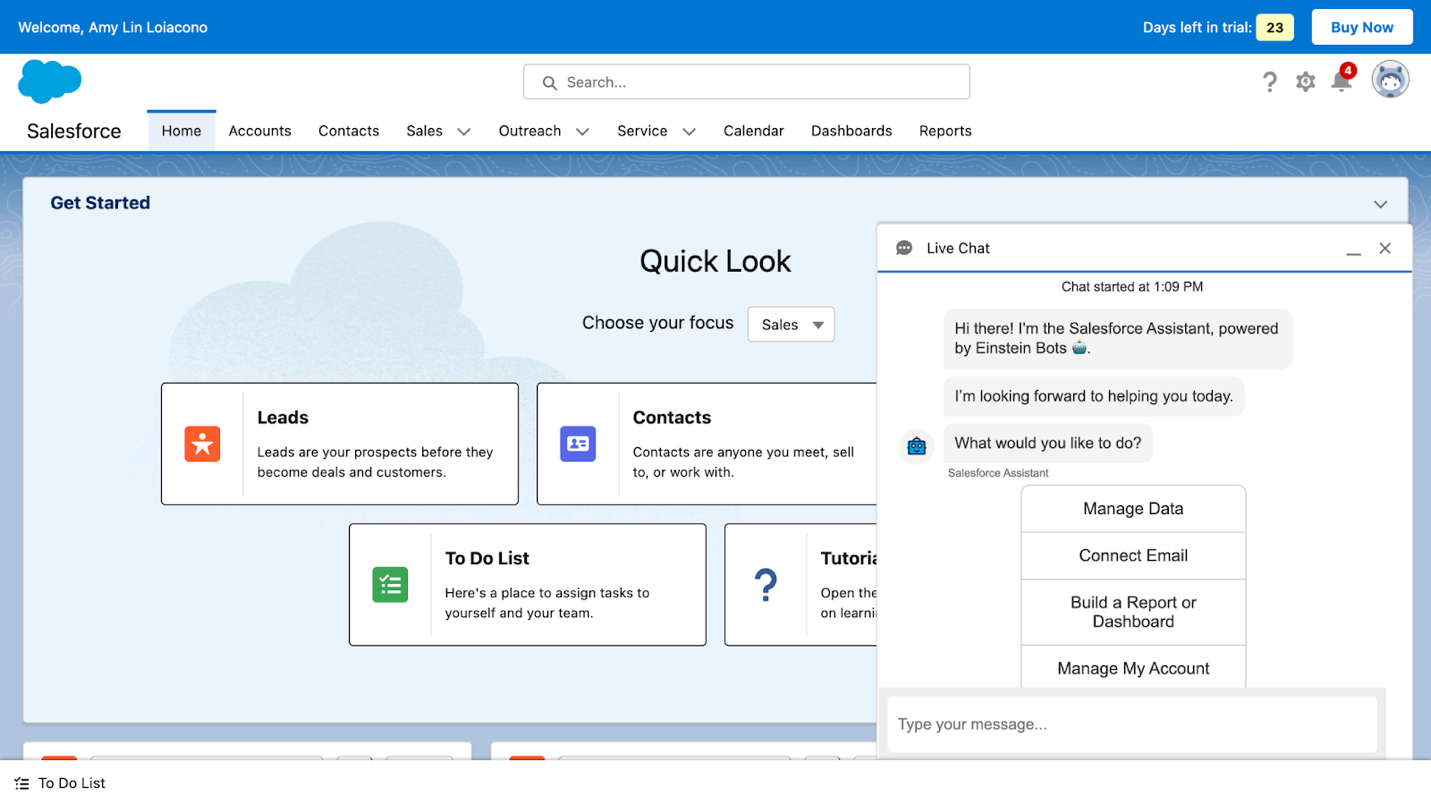Open the Choose your focus Sales dropdown
The width and height of the screenshot is (1431, 805).
[x=791, y=324]
